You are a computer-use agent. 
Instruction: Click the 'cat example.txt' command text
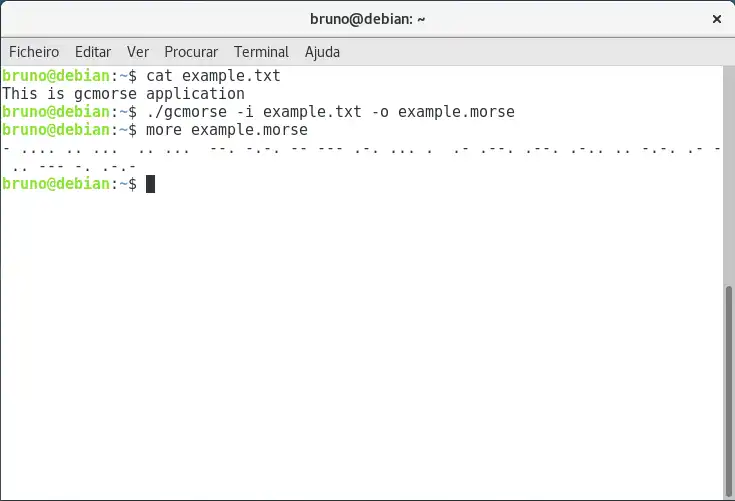pyautogui.click(x=213, y=76)
